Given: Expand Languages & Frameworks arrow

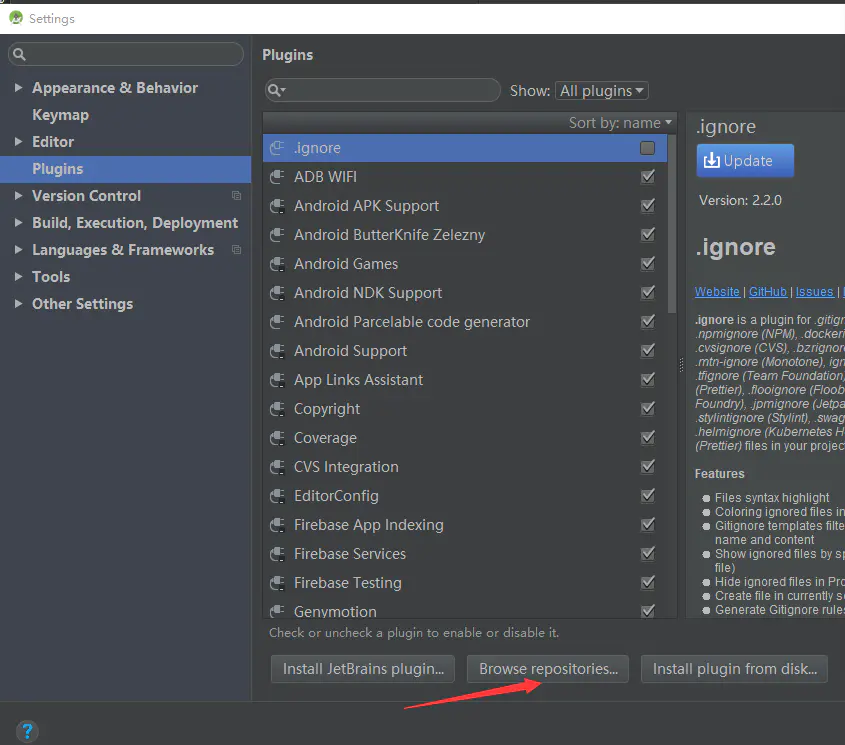Looking at the screenshot, I should click(x=18, y=250).
